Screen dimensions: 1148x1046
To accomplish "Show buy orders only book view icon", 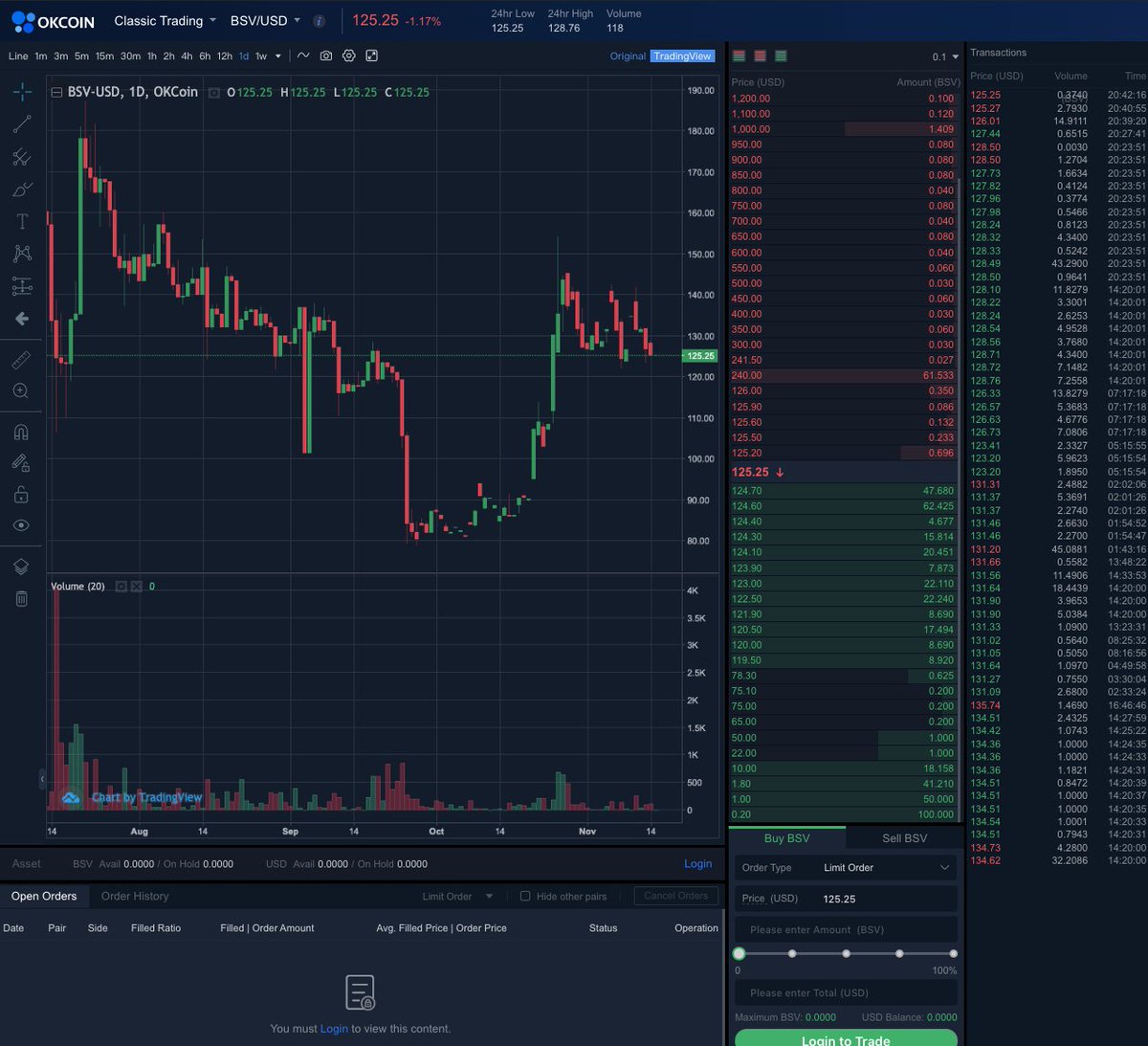I will 782,56.
